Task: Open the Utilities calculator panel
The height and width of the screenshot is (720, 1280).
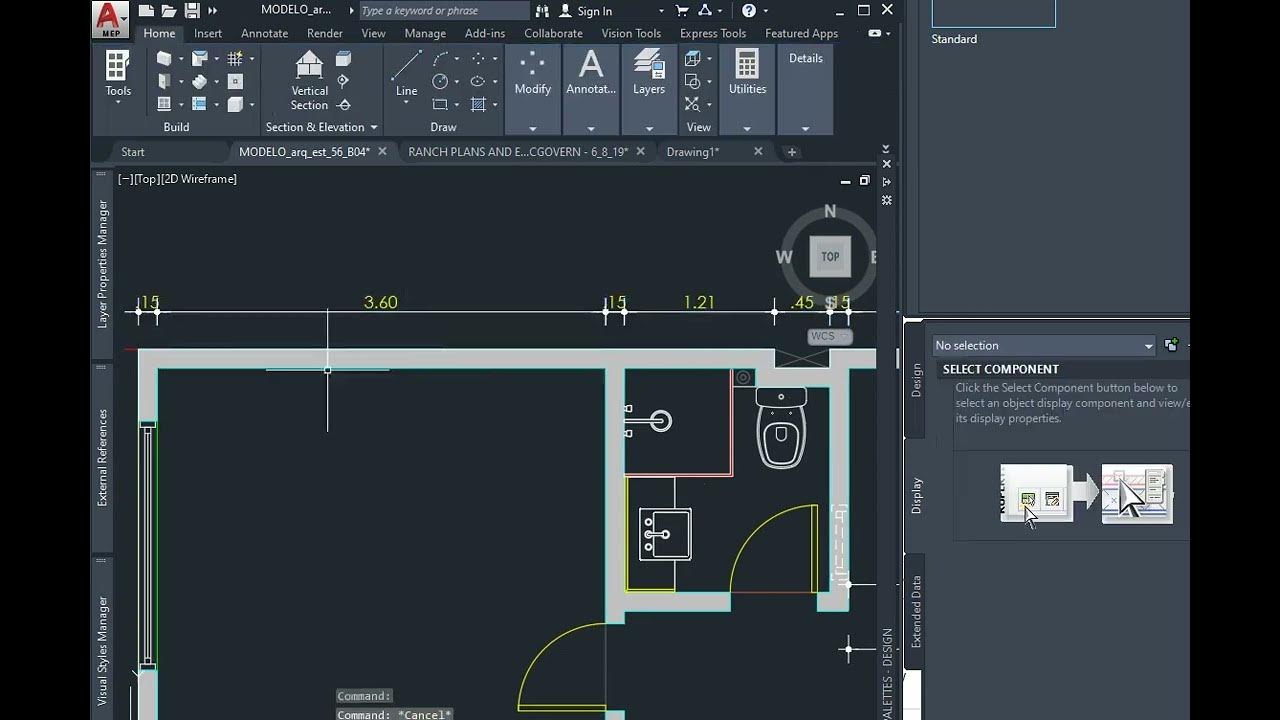Action: tap(747, 73)
